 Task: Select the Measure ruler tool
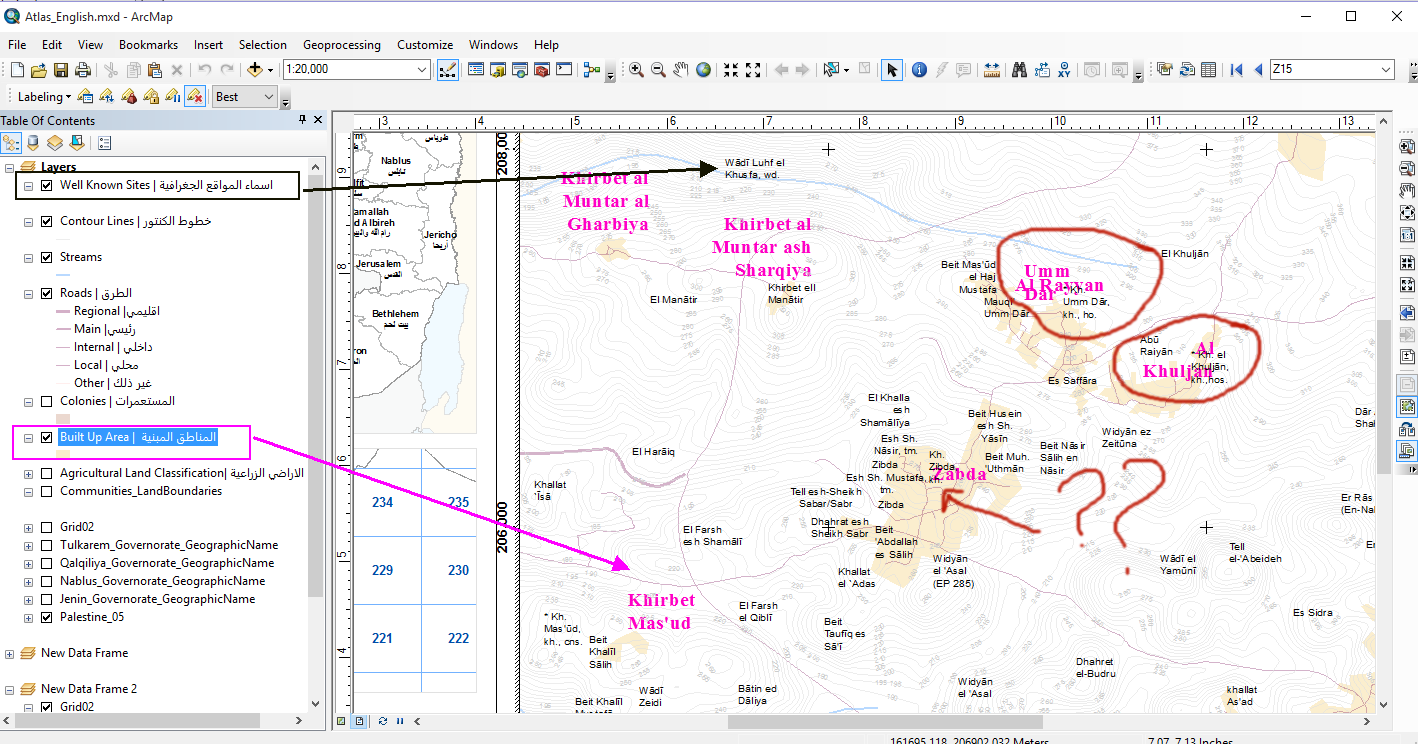coord(992,70)
